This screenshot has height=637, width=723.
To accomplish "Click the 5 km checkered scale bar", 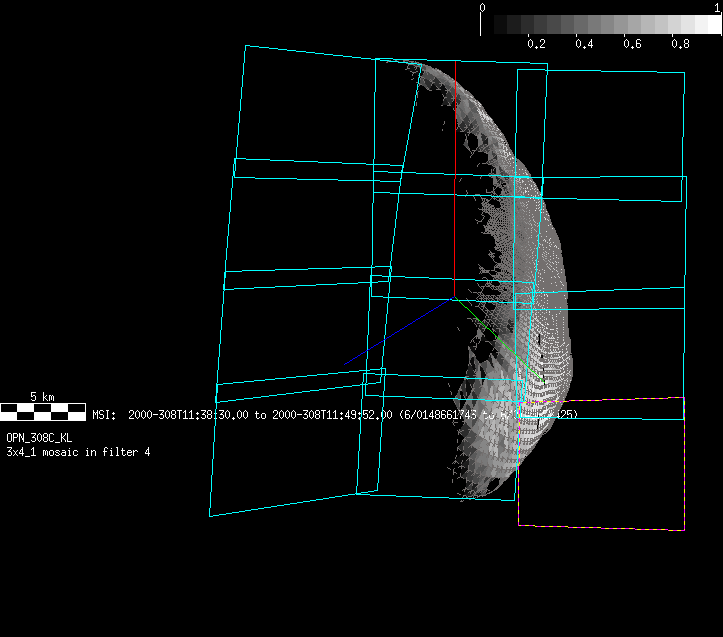I will point(43,410).
